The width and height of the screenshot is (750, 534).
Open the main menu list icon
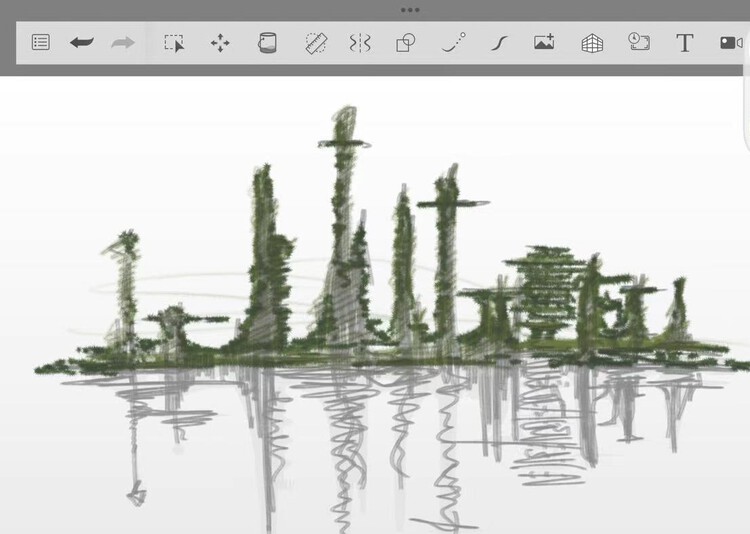[41, 42]
